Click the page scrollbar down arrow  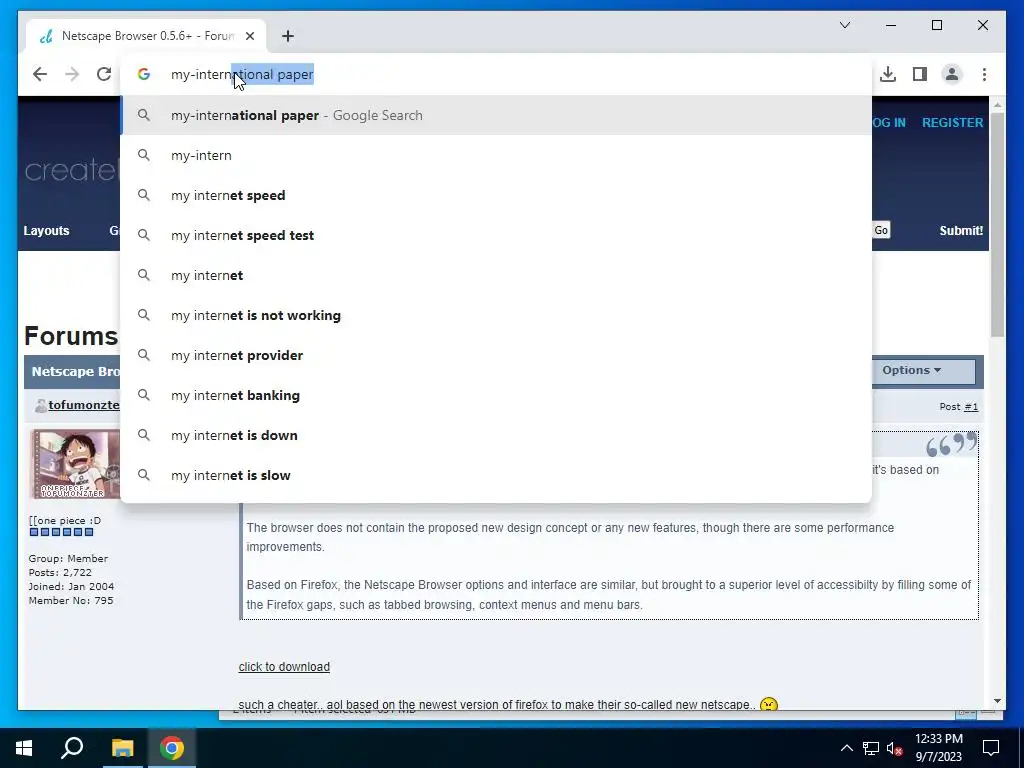(x=997, y=701)
